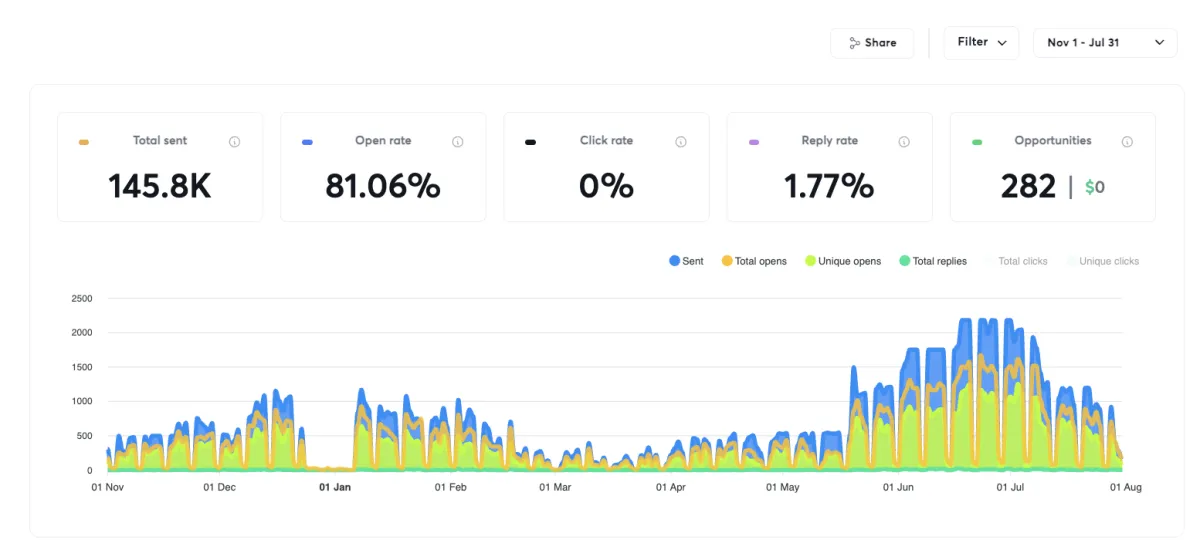The width and height of the screenshot is (1200, 550).
Task: Show the Total clicks series
Action: [x=1016, y=261]
